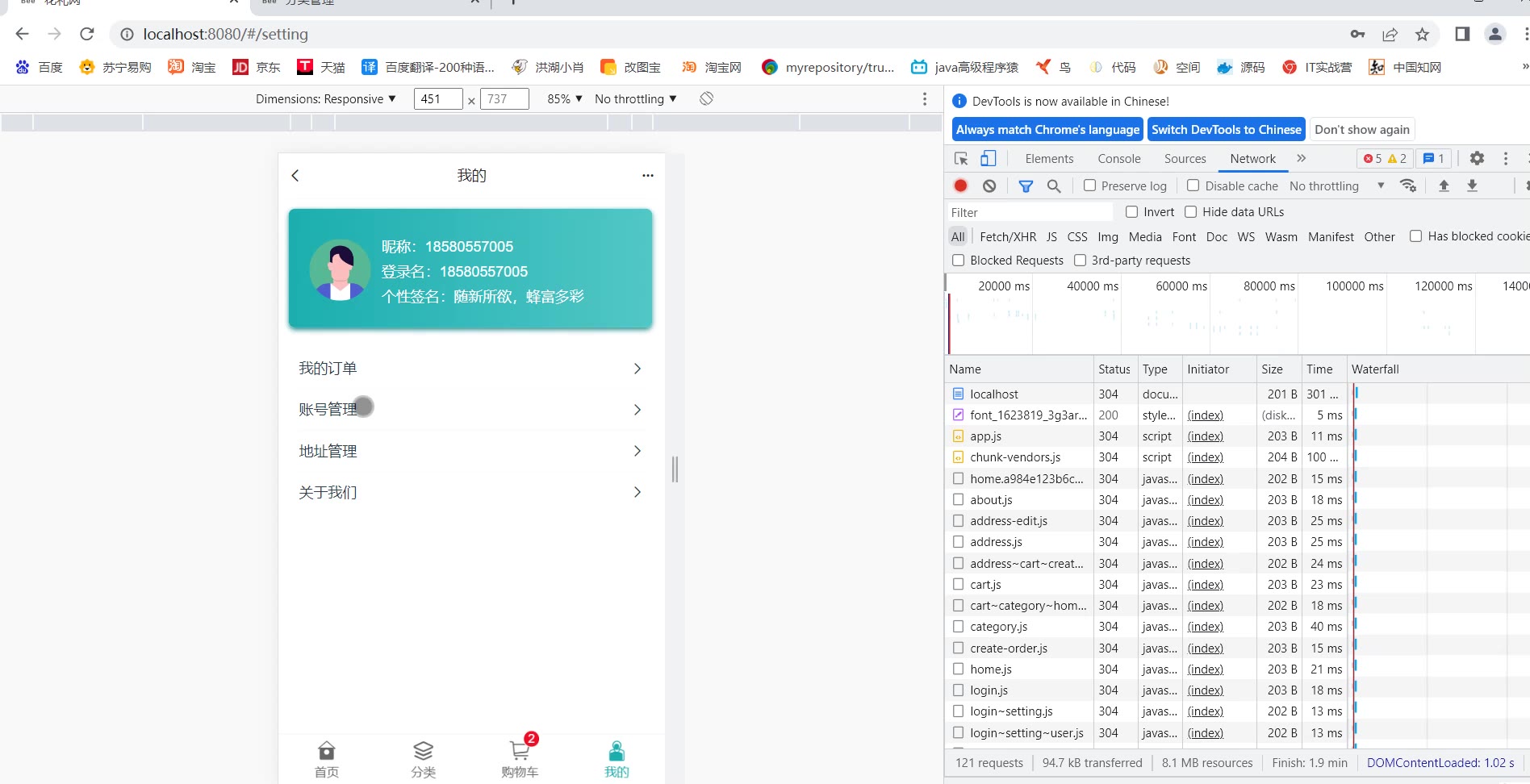The image size is (1530, 784).
Task: Click the viewport resize handle beside the page
Action: pyautogui.click(x=675, y=469)
